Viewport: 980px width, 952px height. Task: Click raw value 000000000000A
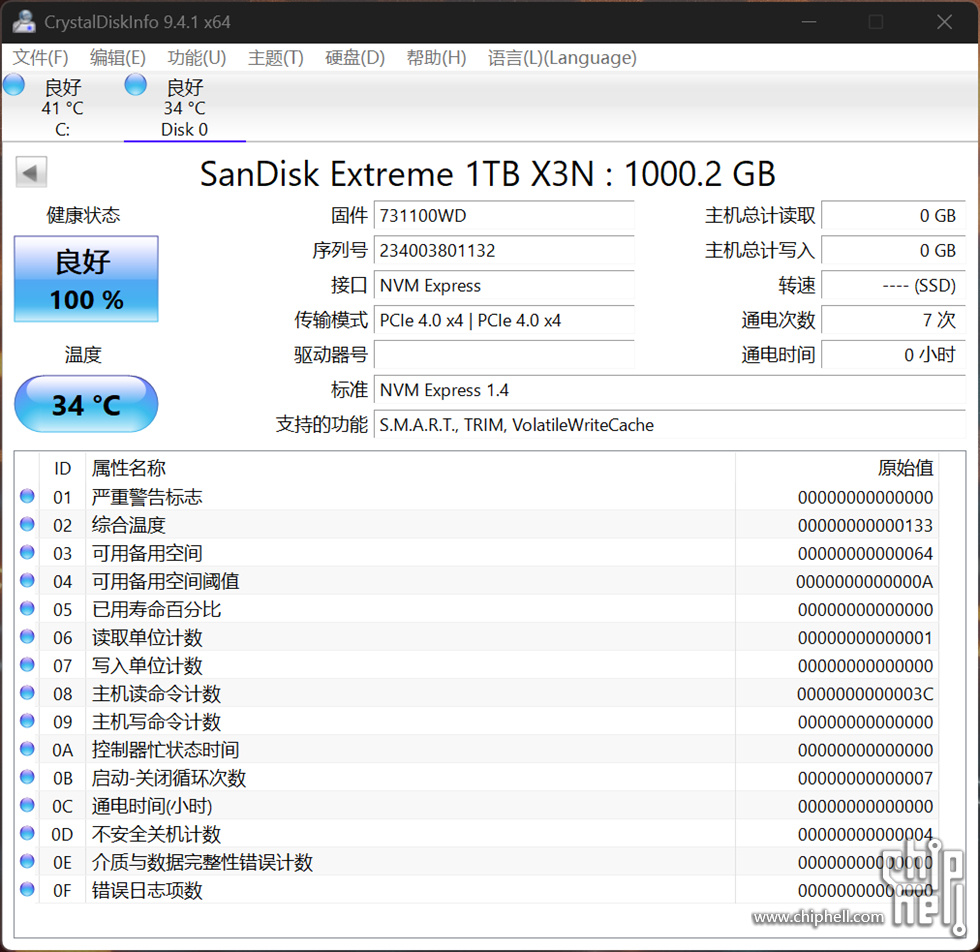(x=864, y=582)
